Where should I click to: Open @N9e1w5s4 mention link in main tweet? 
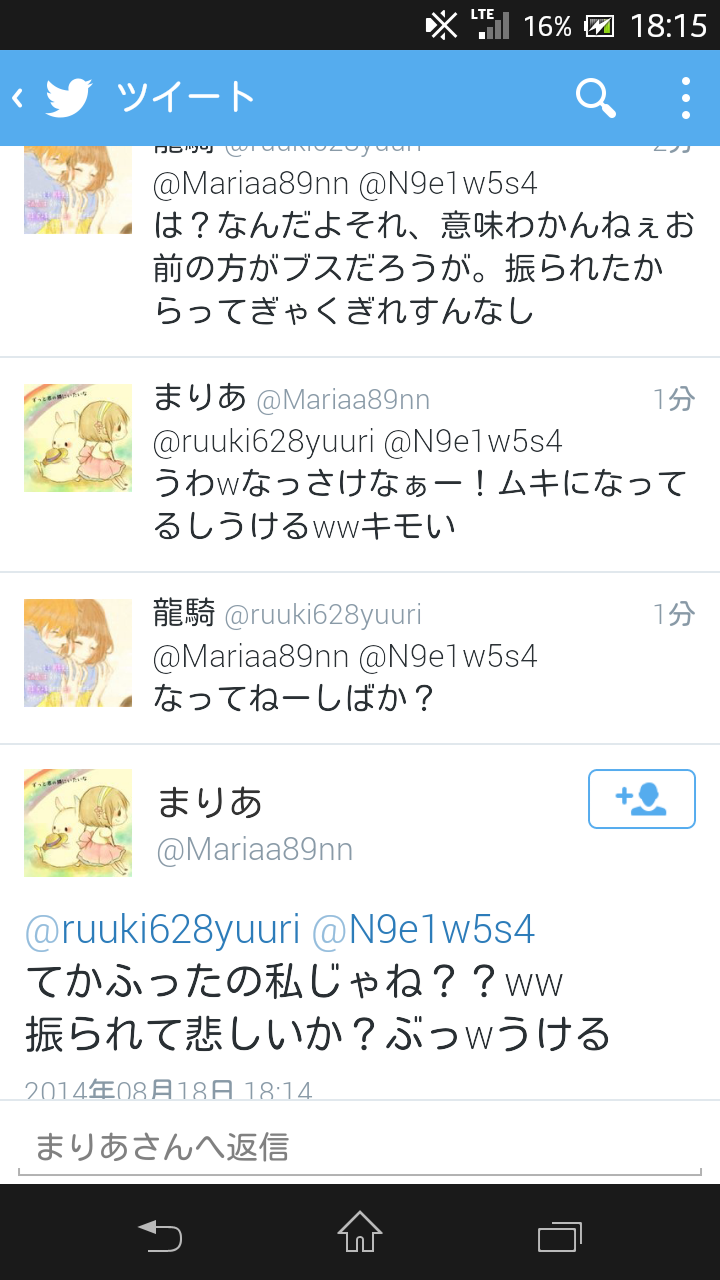[424, 930]
